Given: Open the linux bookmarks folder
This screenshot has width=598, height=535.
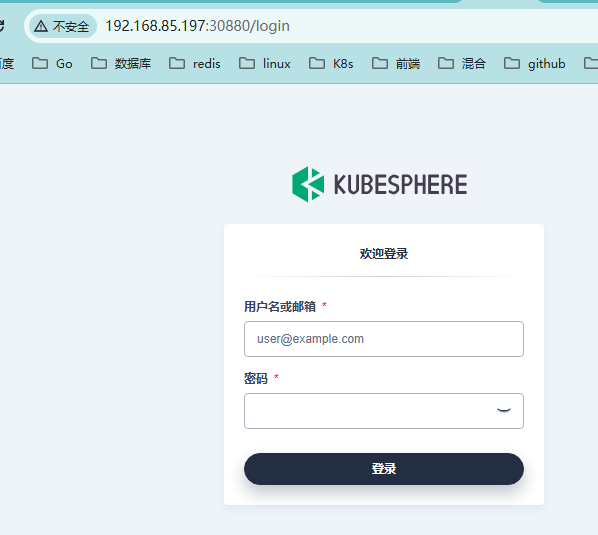Looking at the screenshot, I should click(265, 63).
